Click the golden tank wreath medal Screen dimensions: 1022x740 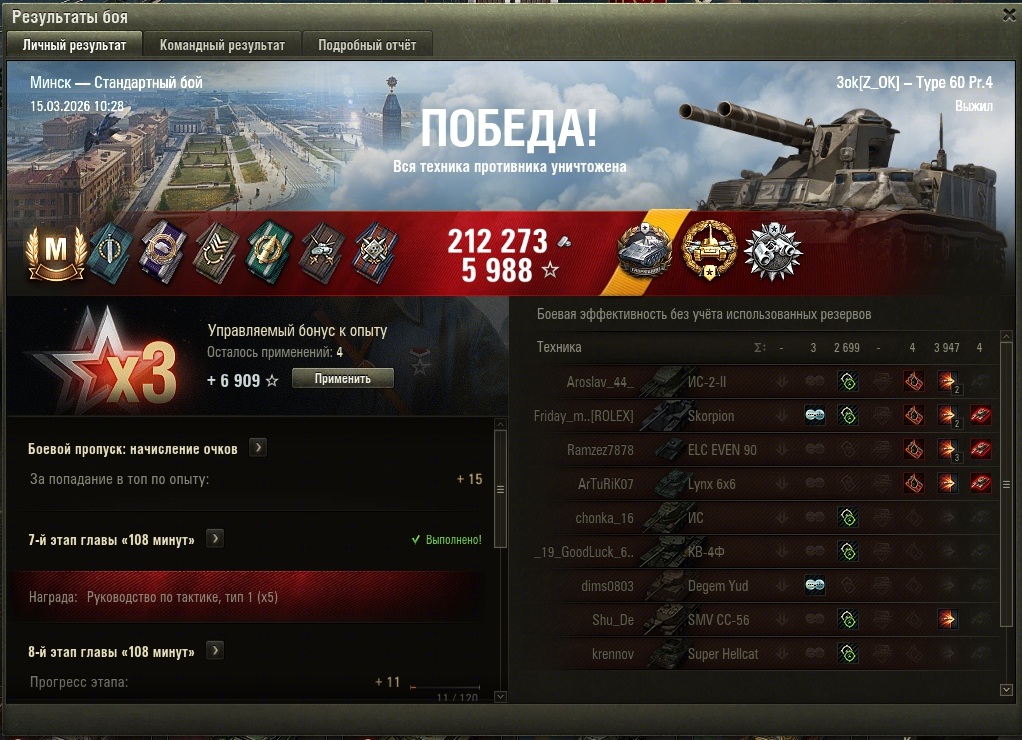pos(709,250)
